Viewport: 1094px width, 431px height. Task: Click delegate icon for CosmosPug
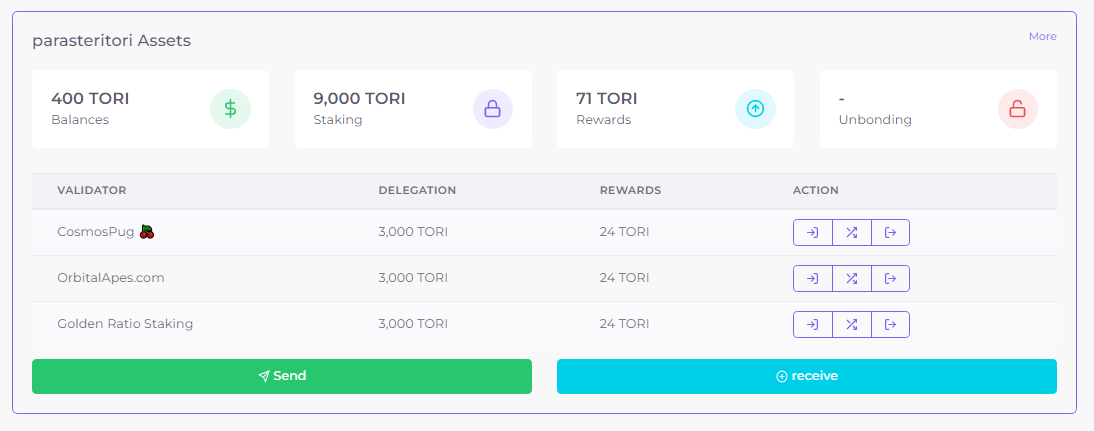pos(812,233)
